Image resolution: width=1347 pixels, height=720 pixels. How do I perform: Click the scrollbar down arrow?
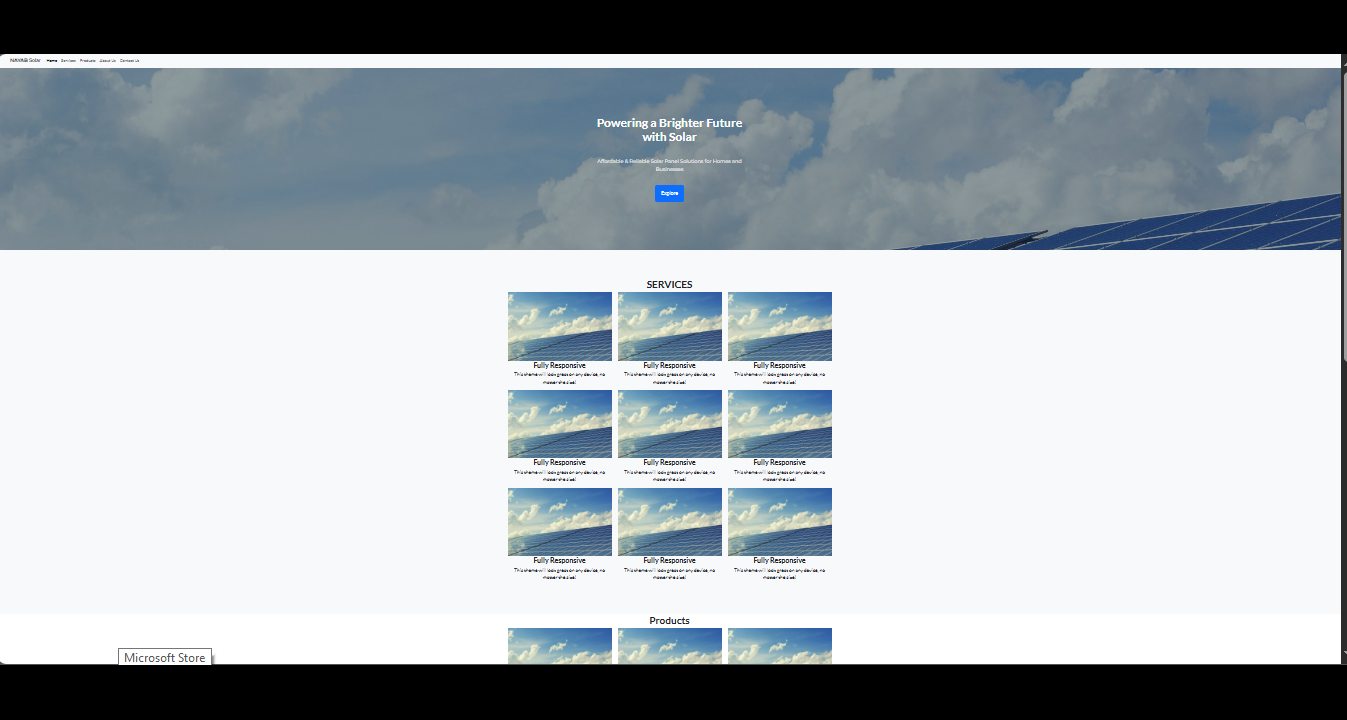coord(1344,654)
